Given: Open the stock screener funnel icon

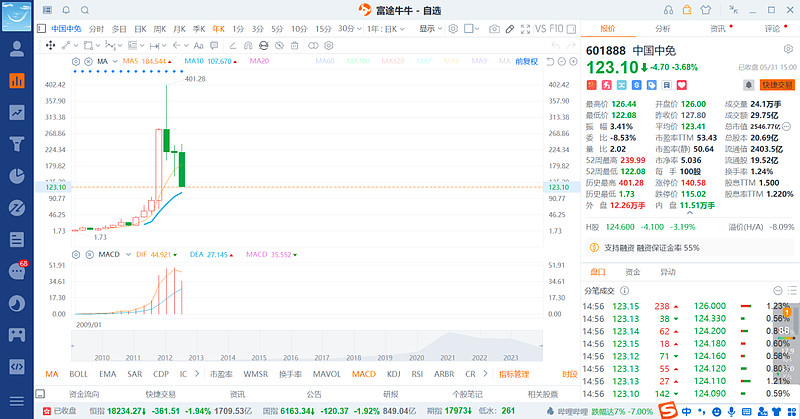Looking at the screenshot, I should click(x=16, y=144).
